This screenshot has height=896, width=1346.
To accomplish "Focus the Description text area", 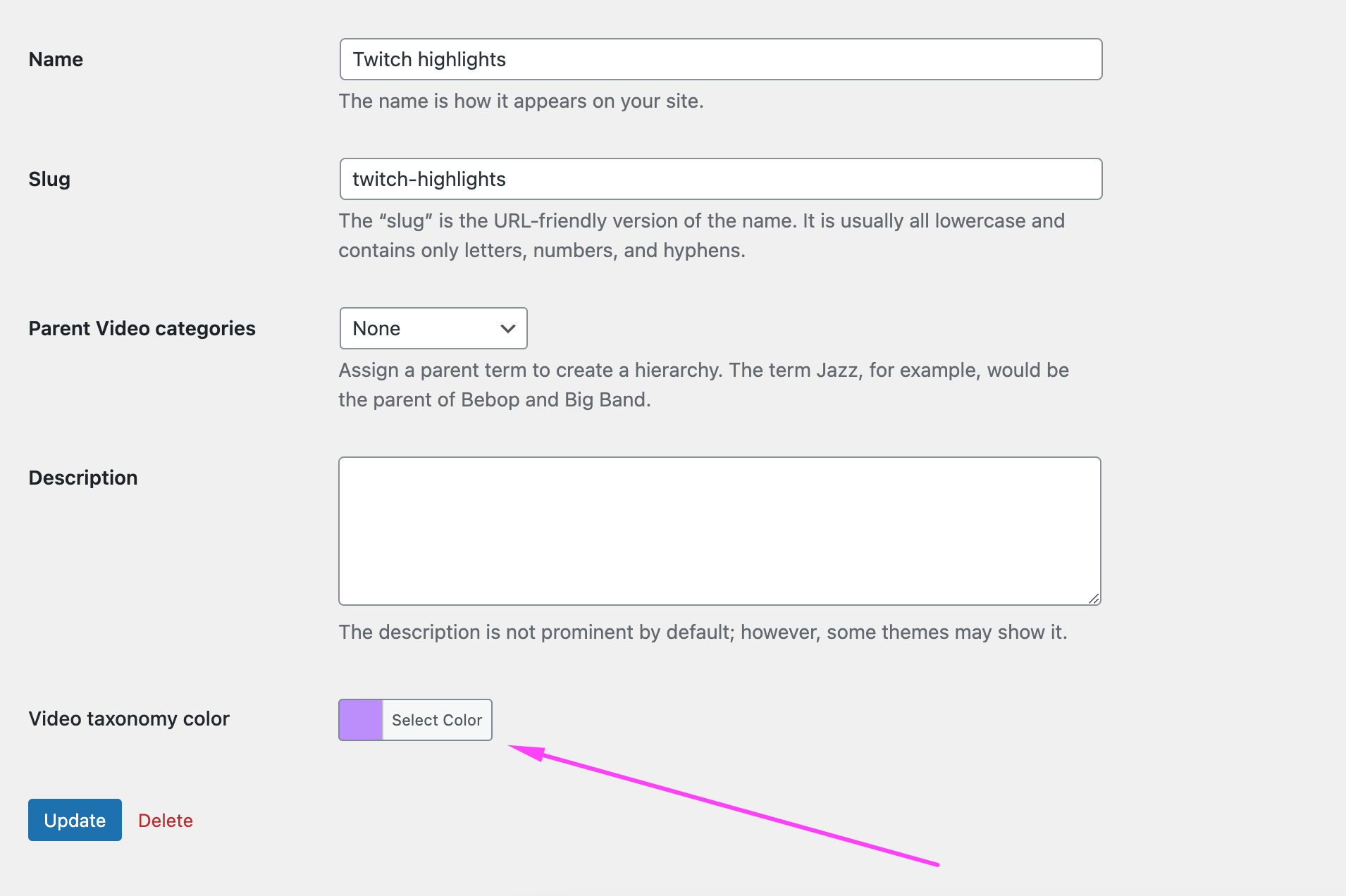I will pos(719,530).
